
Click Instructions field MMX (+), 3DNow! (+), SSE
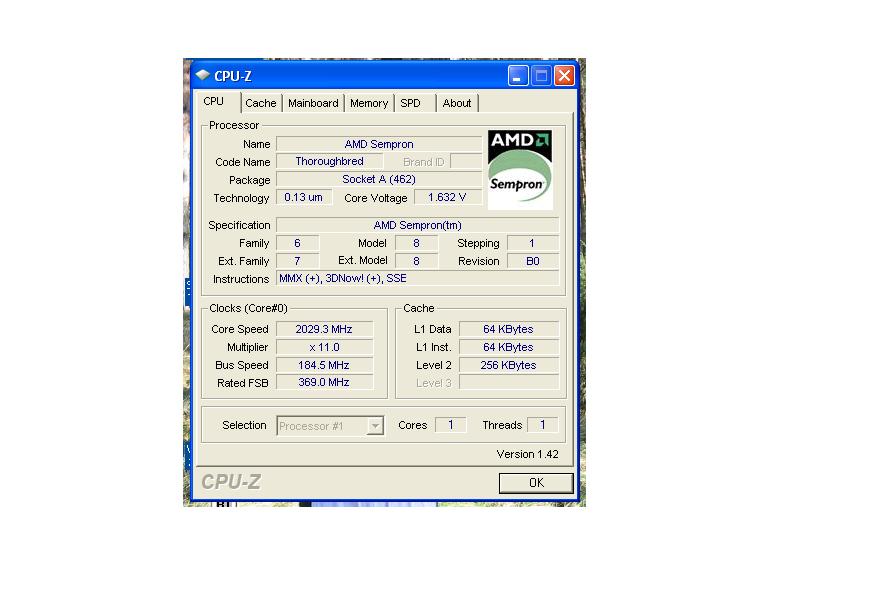tap(417, 278)
